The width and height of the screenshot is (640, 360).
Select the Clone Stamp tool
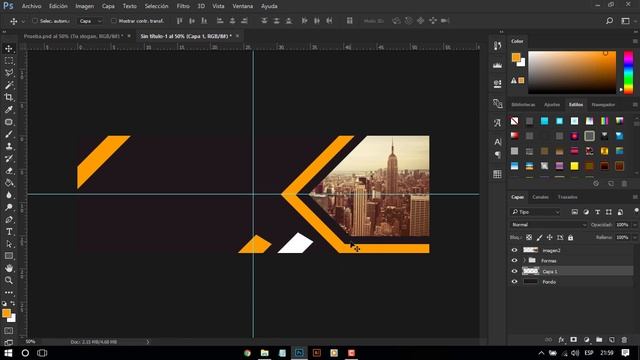click(x=9, y=146)
